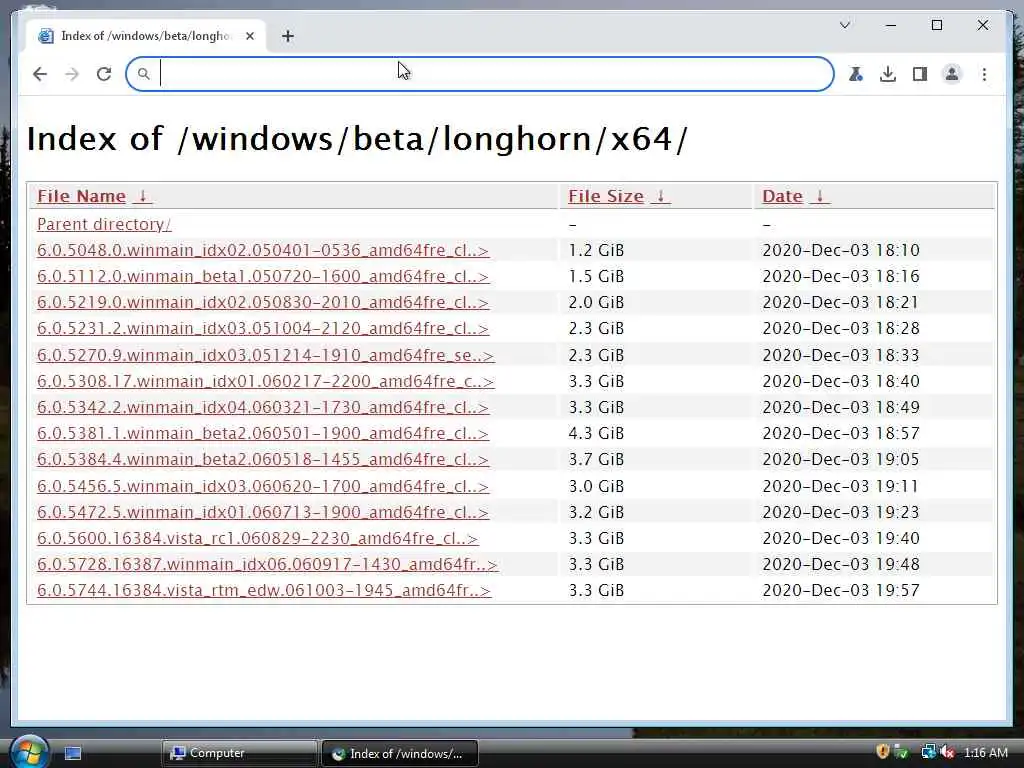The width and height of the screenshot is (1024, 768).
Task: Click the File Name descending arrow
Action: tap(143, 196)
